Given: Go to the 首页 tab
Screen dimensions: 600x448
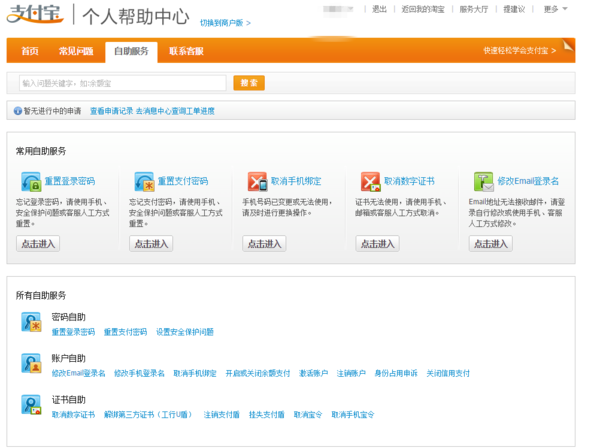Looking at the screenshot, I should point(30,51).
